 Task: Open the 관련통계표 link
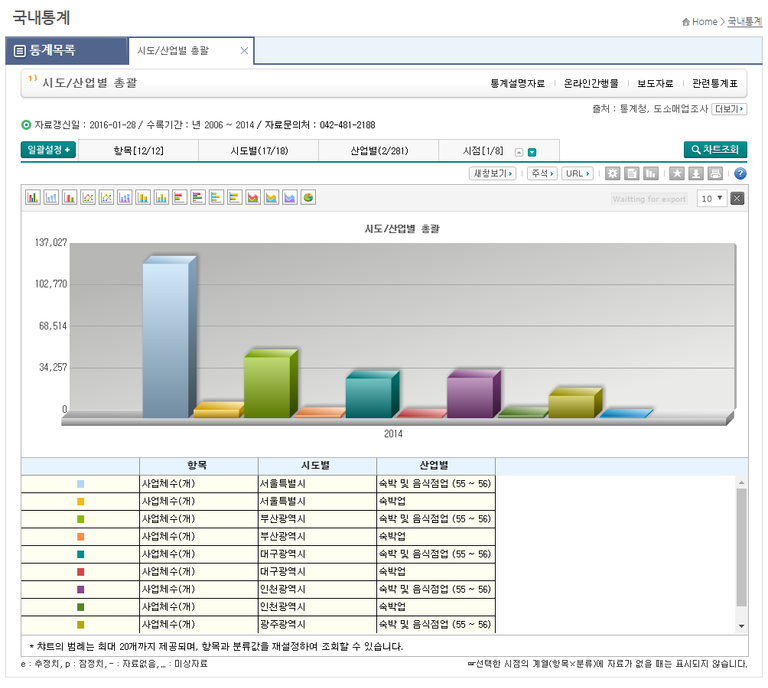tap(715, 83)
